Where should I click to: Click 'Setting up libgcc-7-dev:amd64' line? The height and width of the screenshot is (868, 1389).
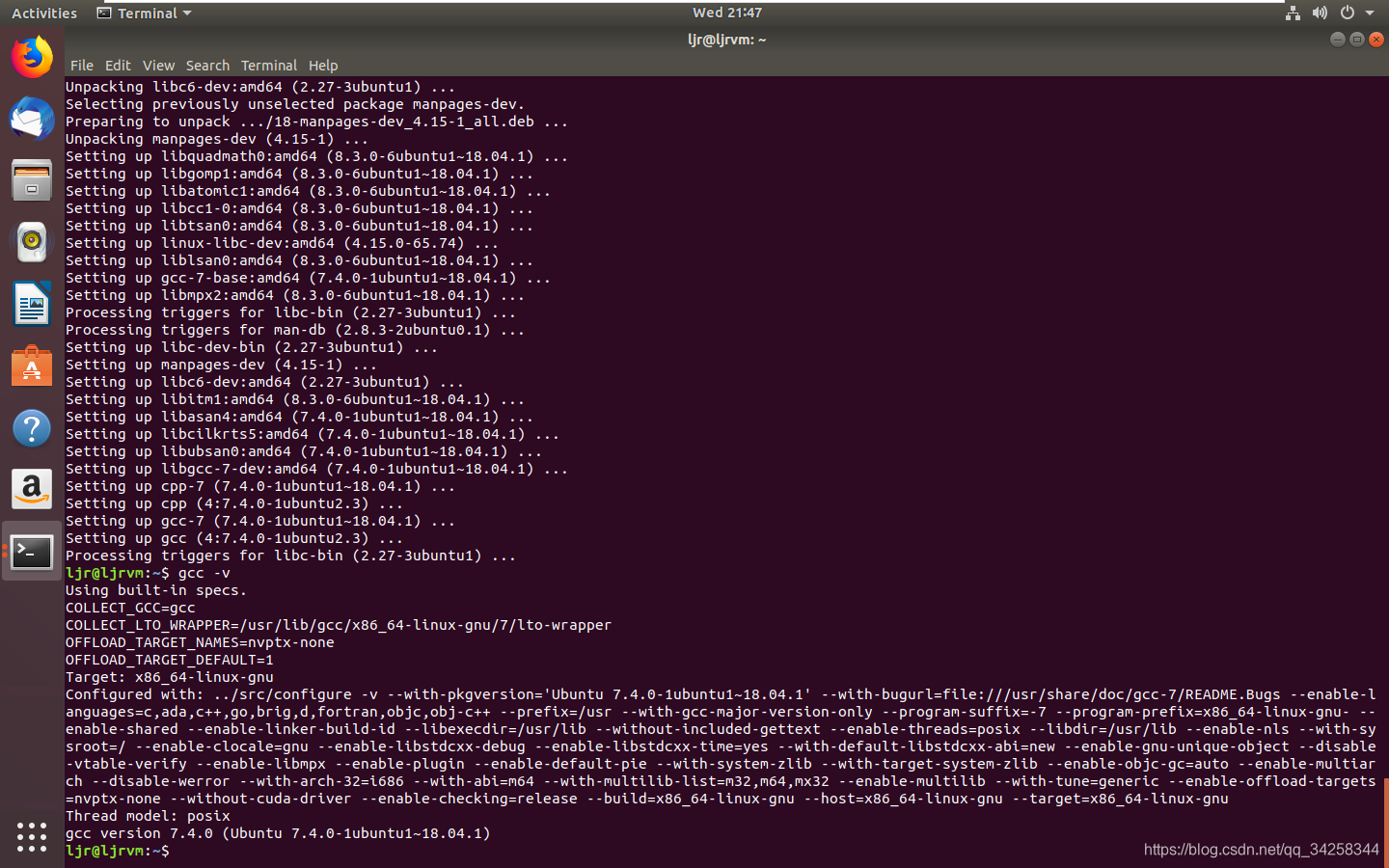[x=316, y=469]
